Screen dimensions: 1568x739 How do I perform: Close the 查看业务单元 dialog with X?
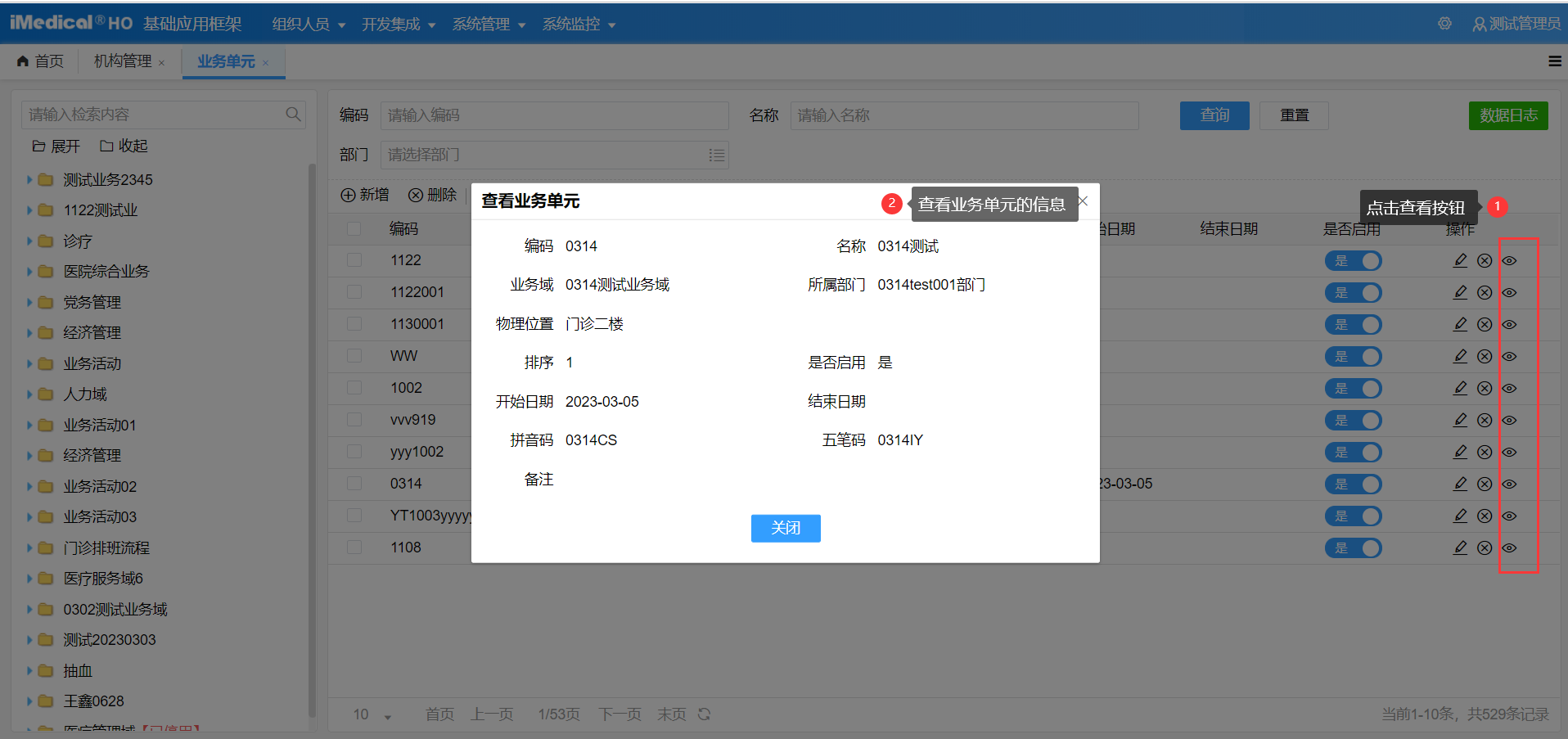click(1083, 201)
